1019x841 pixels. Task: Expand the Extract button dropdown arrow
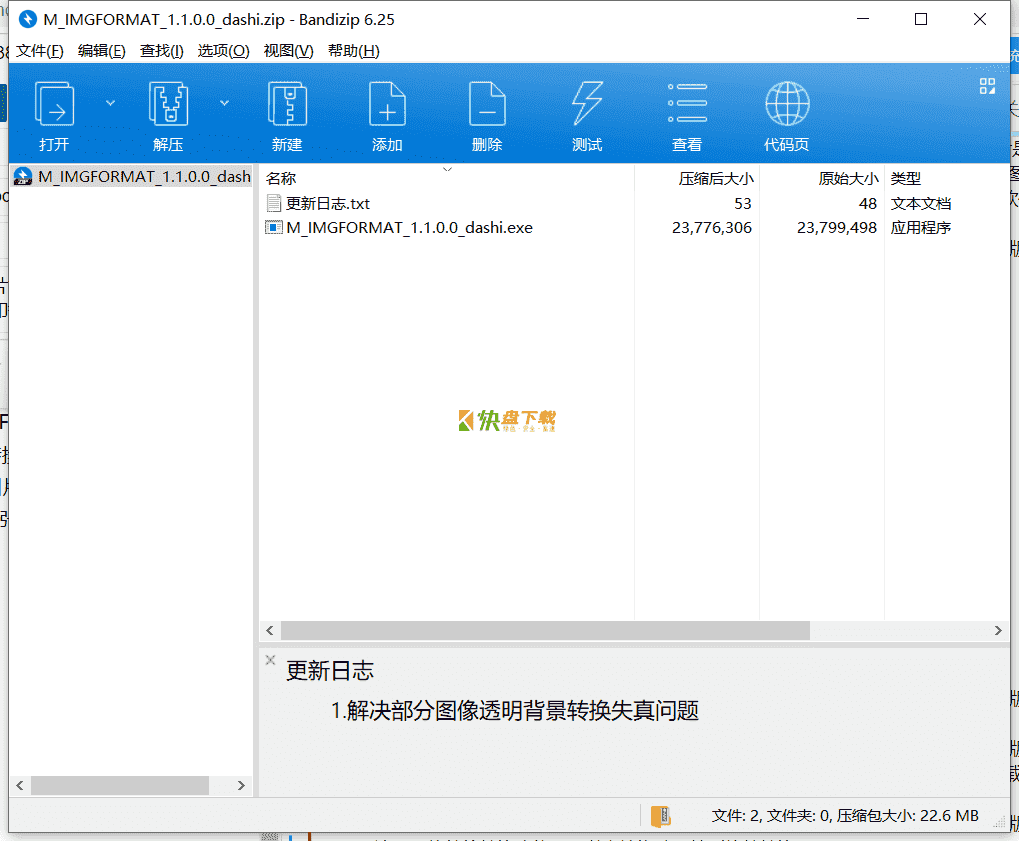click(224, 103)
